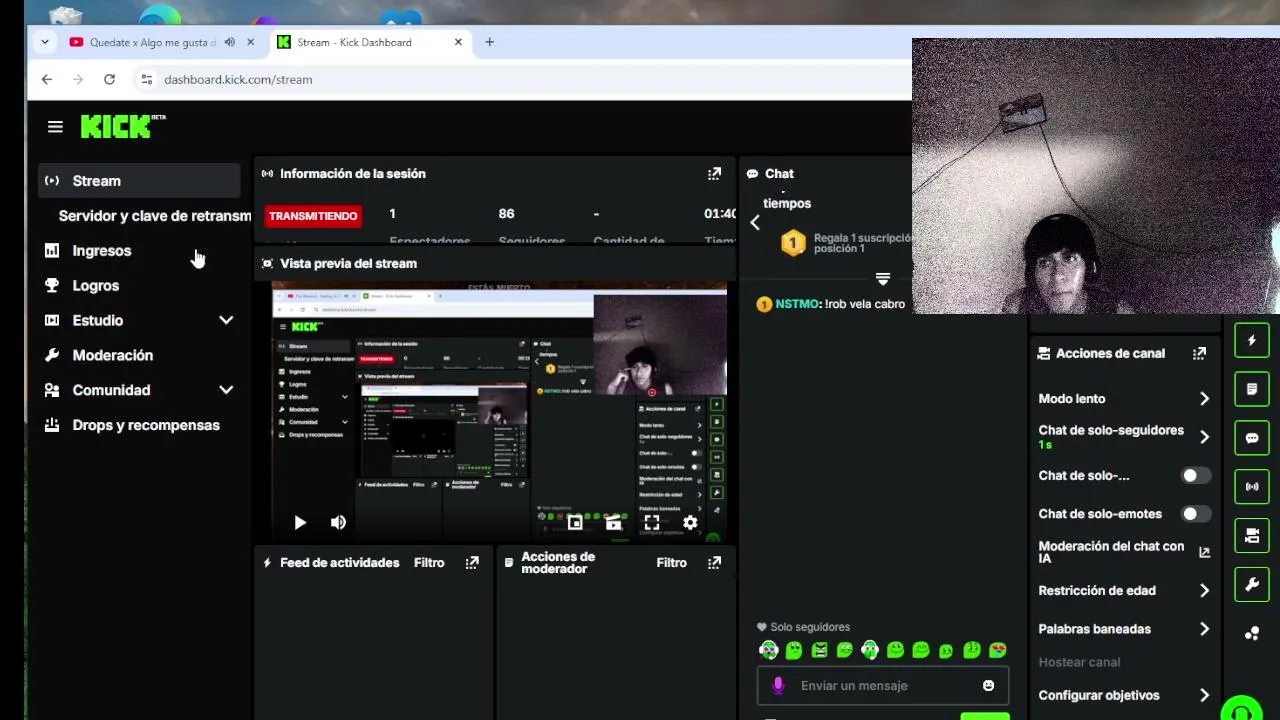Go to previous chat leaderboard slide
The height and width of the screenshot is (720, 1280).
(755, 223)
